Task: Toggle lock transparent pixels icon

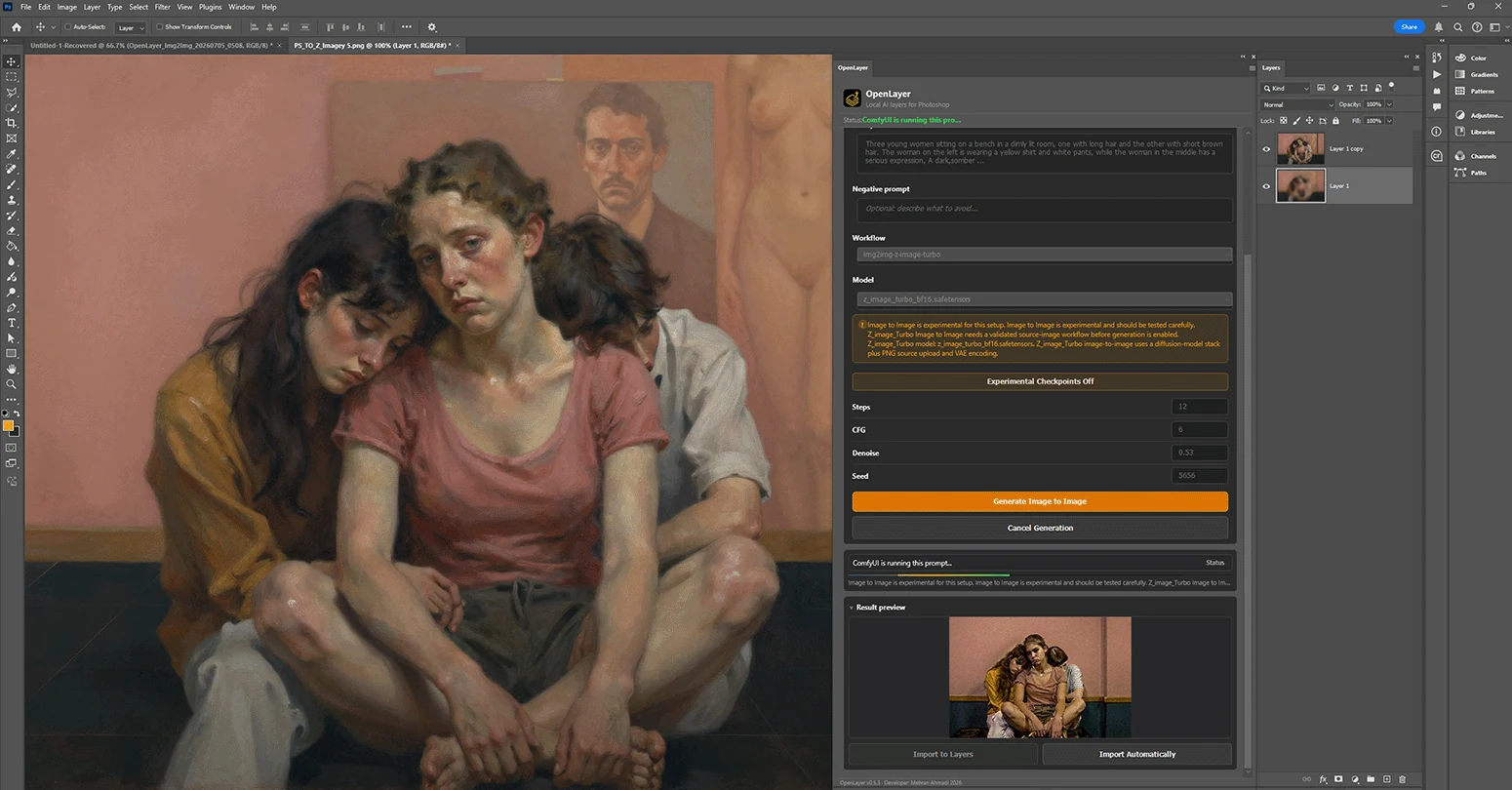Action: coord(1284,121)
